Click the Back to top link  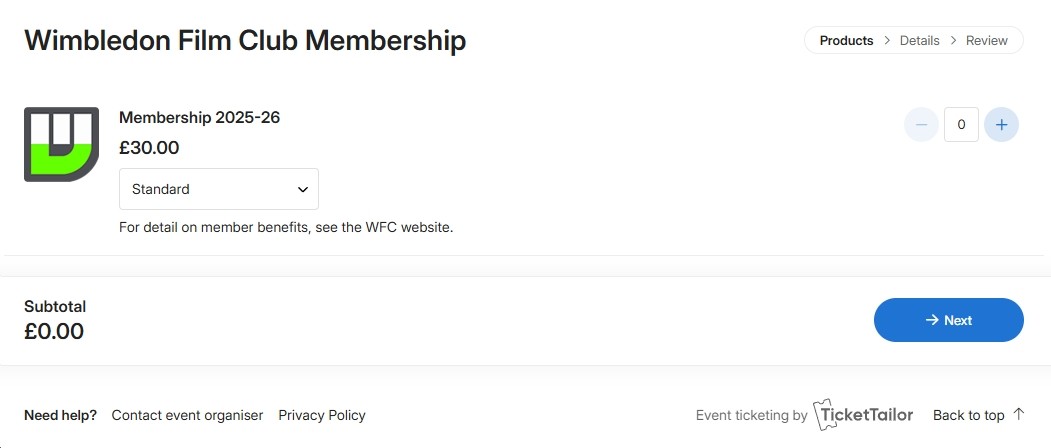click(x=968, y=415)
